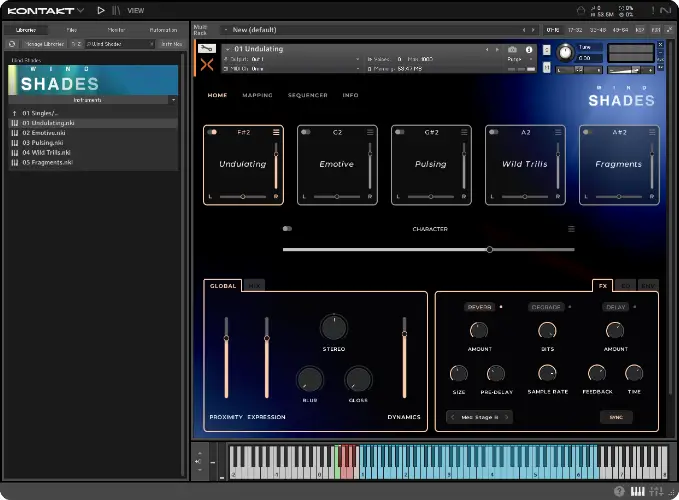Show the keyboard panel icon in status bar

pos(638,491)
